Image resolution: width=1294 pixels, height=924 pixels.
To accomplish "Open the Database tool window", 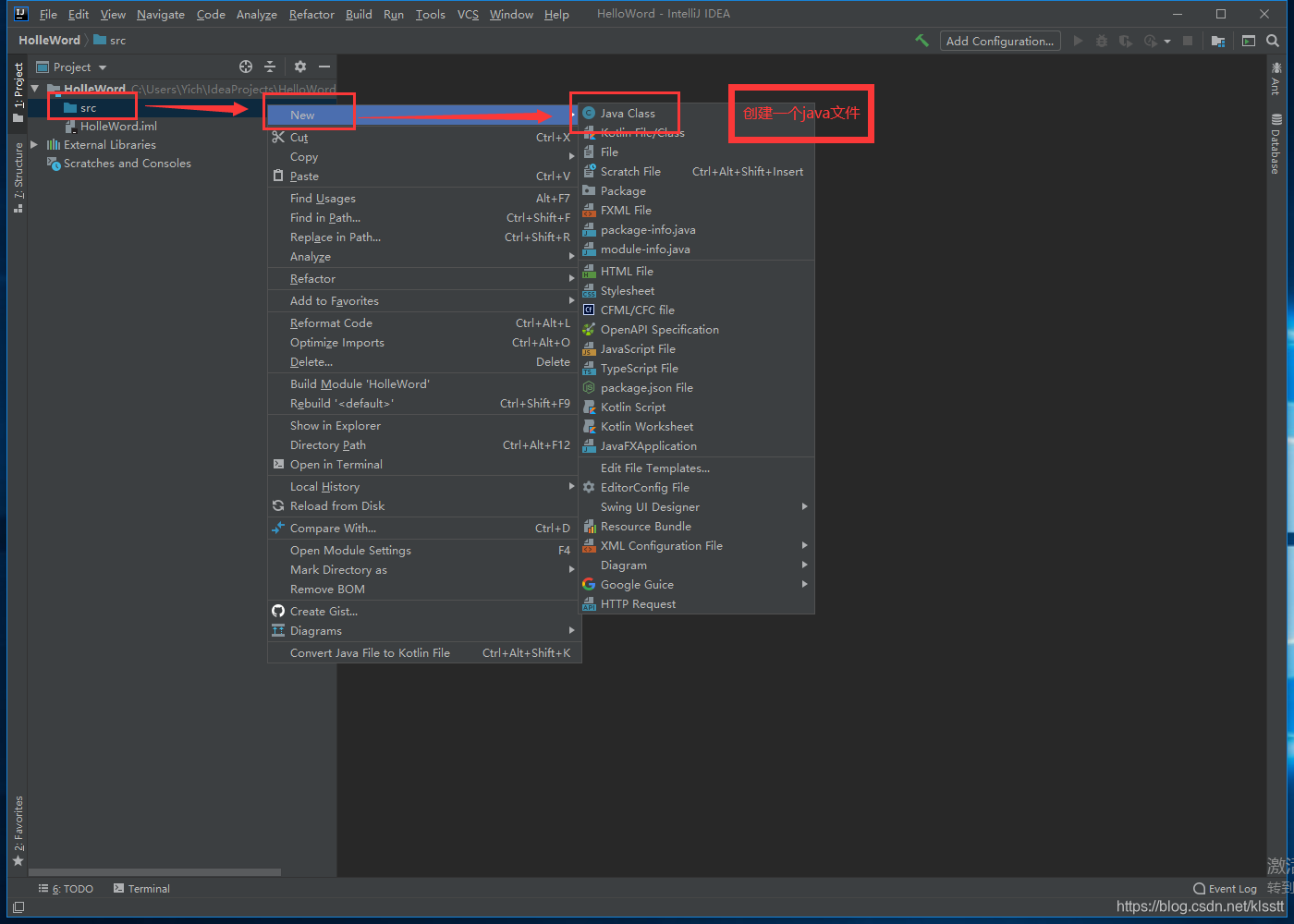I will coord(1276,143).
